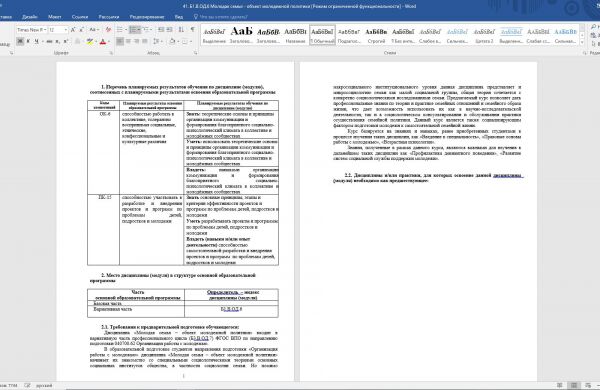Apply paragraph shading with the paint bucket
This screenshot has height=390, width=600.
click(x=172, y=41)
